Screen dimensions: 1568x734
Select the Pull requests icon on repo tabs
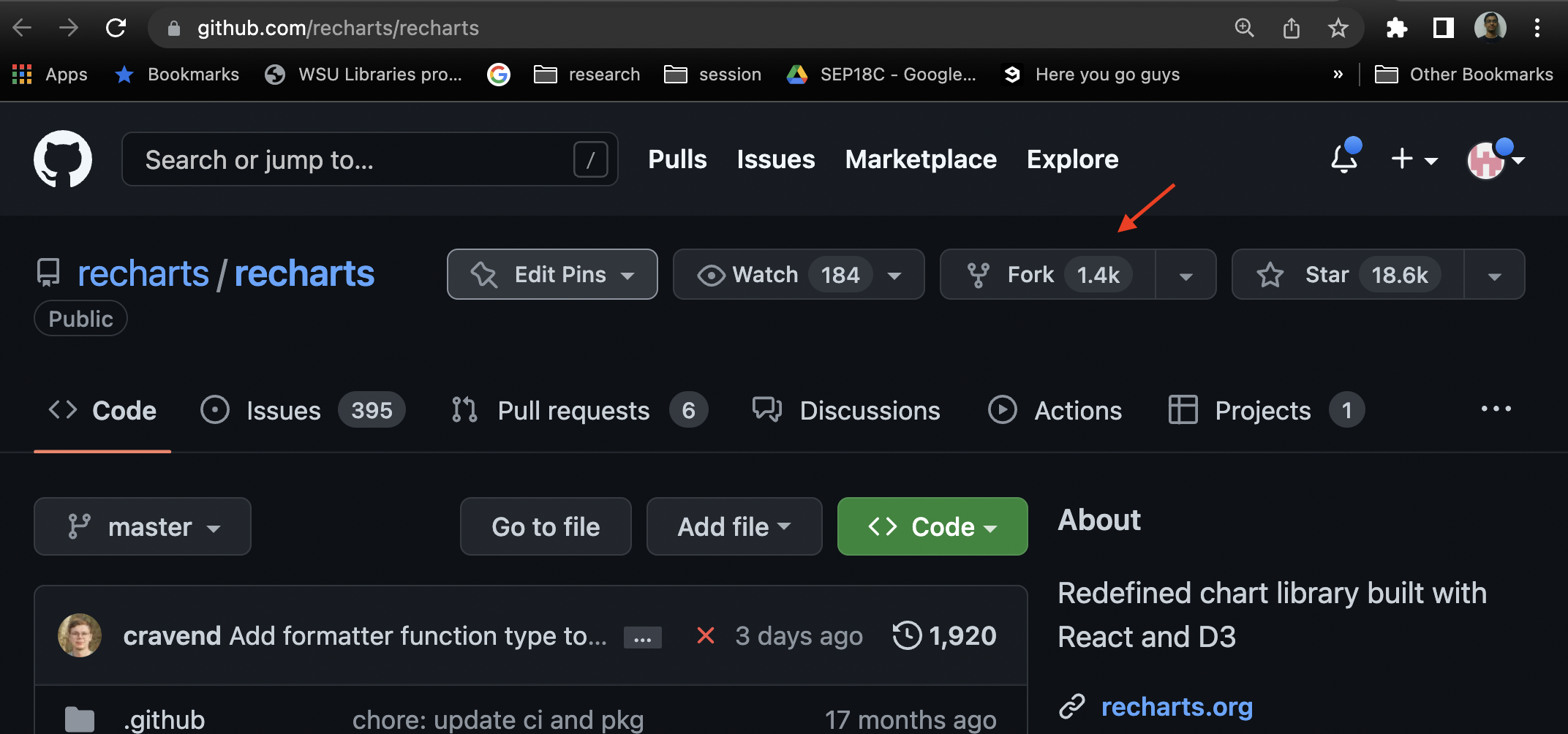(463, 409)
